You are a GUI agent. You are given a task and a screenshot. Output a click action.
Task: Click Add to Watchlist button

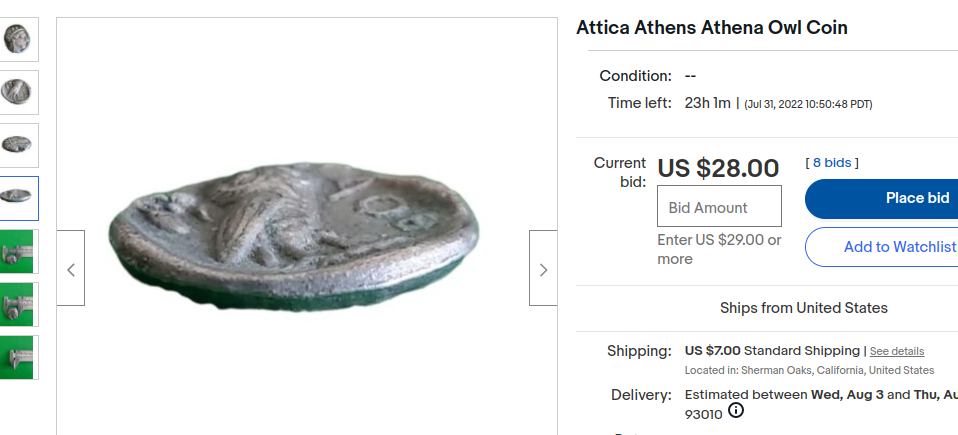tap(890, 247)
